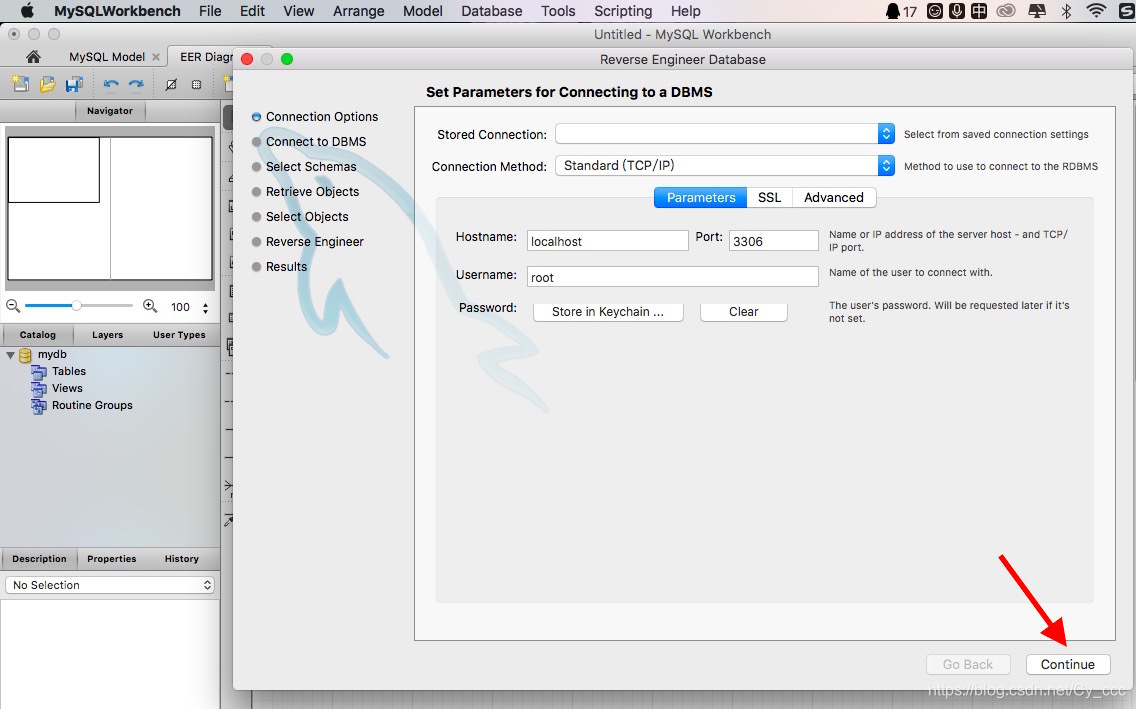Zoom in with magnifier plus icon

(150, 306)
